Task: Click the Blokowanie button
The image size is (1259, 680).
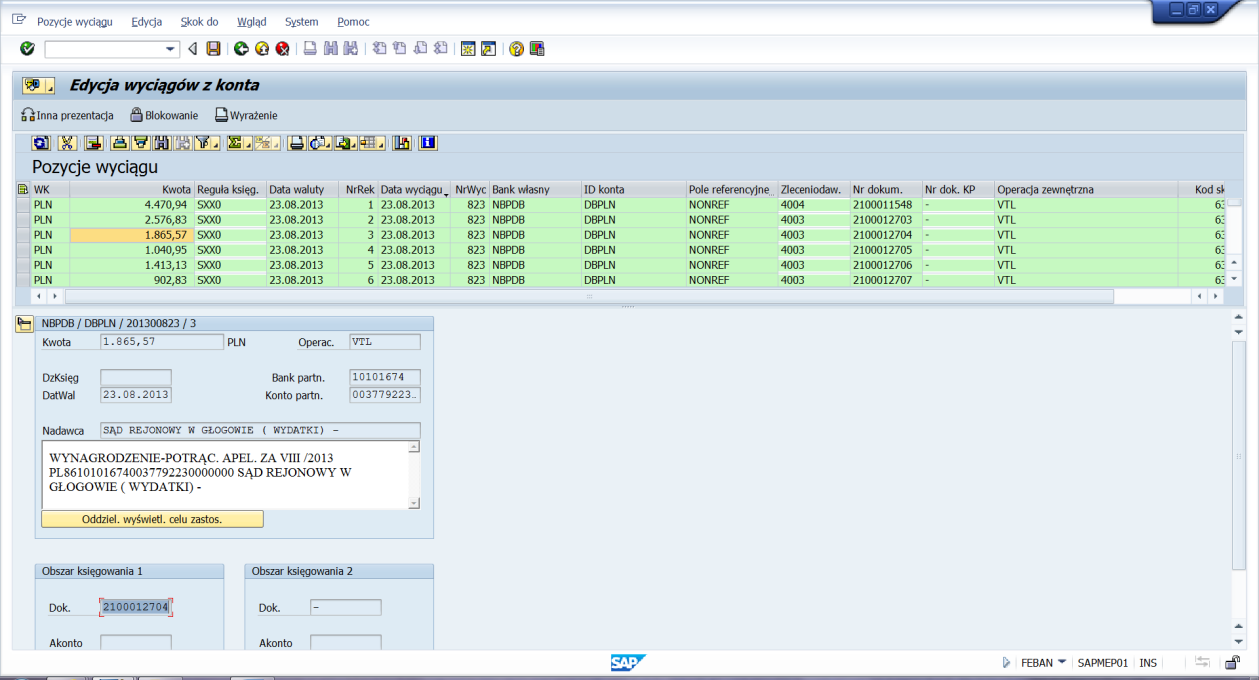Action: [164, 115]
